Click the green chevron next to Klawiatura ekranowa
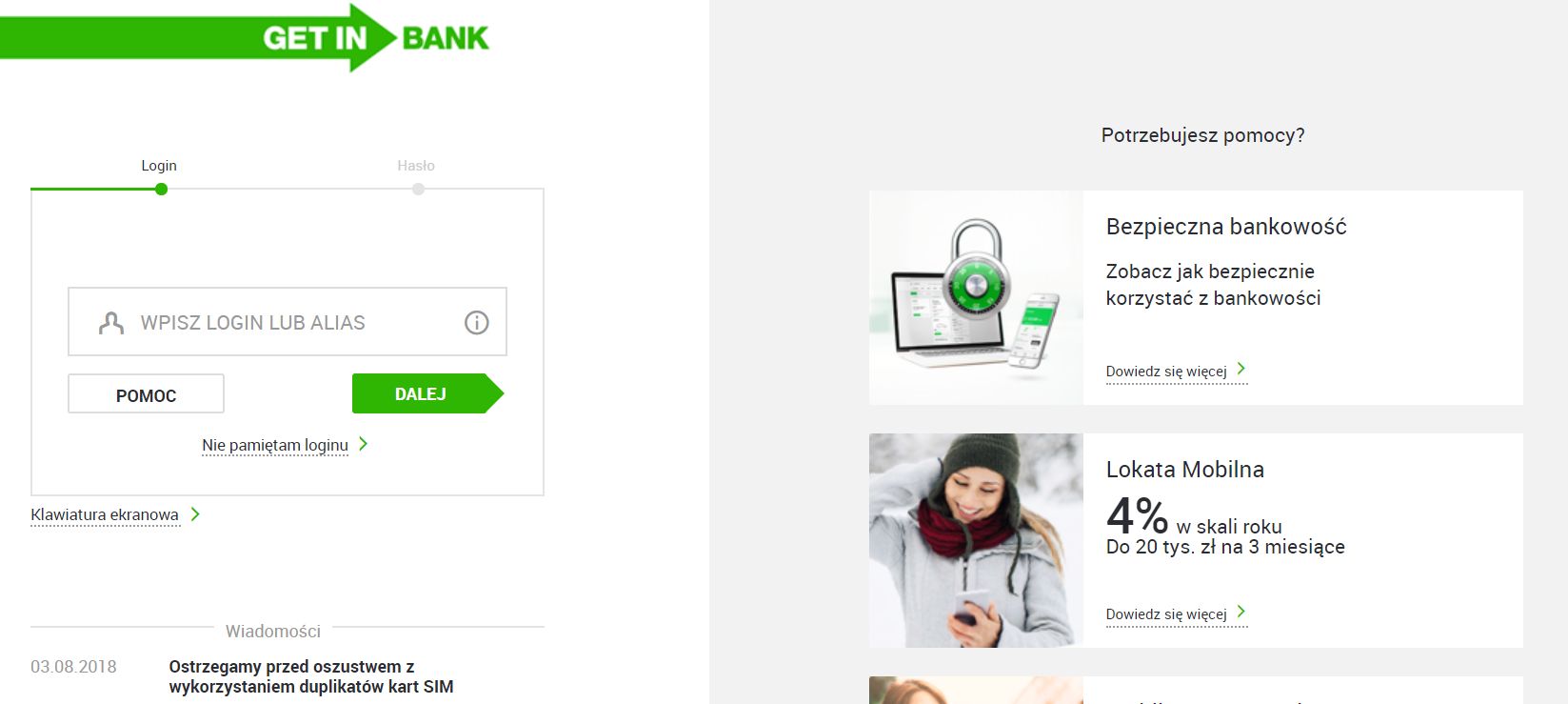 (195, 514)
